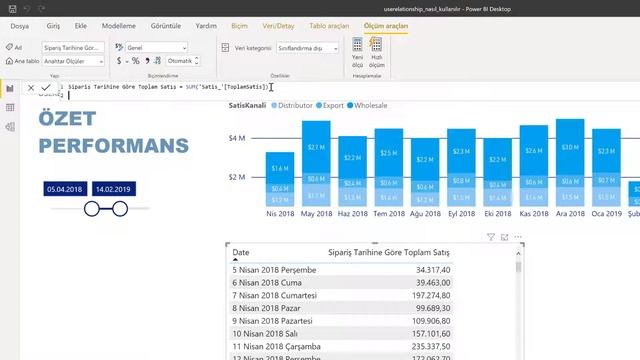Toggle thousands separator comma icon
This screenshot has height=360, width=640.
coord(147,61)
